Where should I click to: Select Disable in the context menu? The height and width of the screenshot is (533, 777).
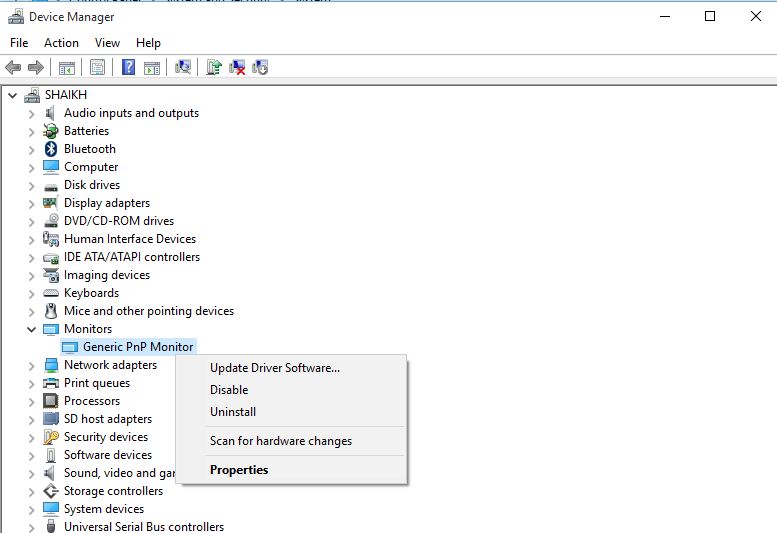tap(229, 390)
